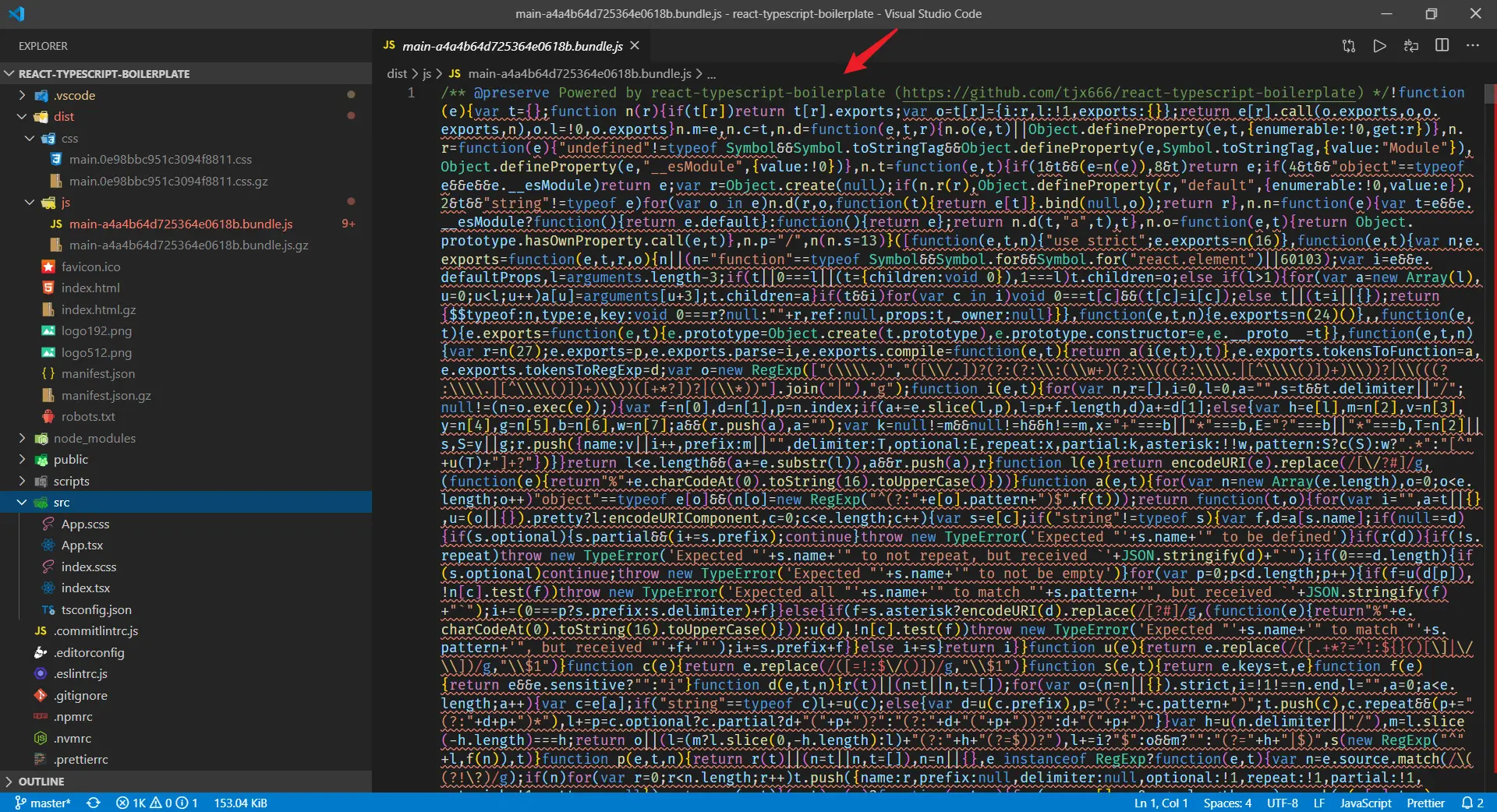The height and width of the screenshot is (812, 1497).
Task: Open the Compare Changes icon in editor toolbar
Action: [x=1349, y=46]
